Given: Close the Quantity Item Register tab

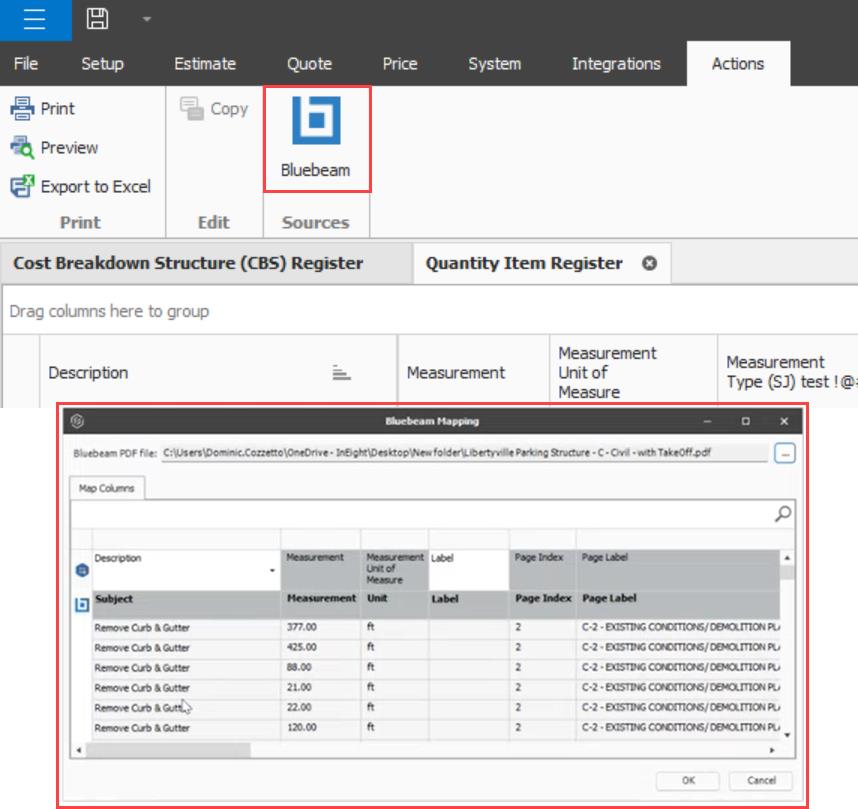Looking at the screenshot, I should 649,264.
